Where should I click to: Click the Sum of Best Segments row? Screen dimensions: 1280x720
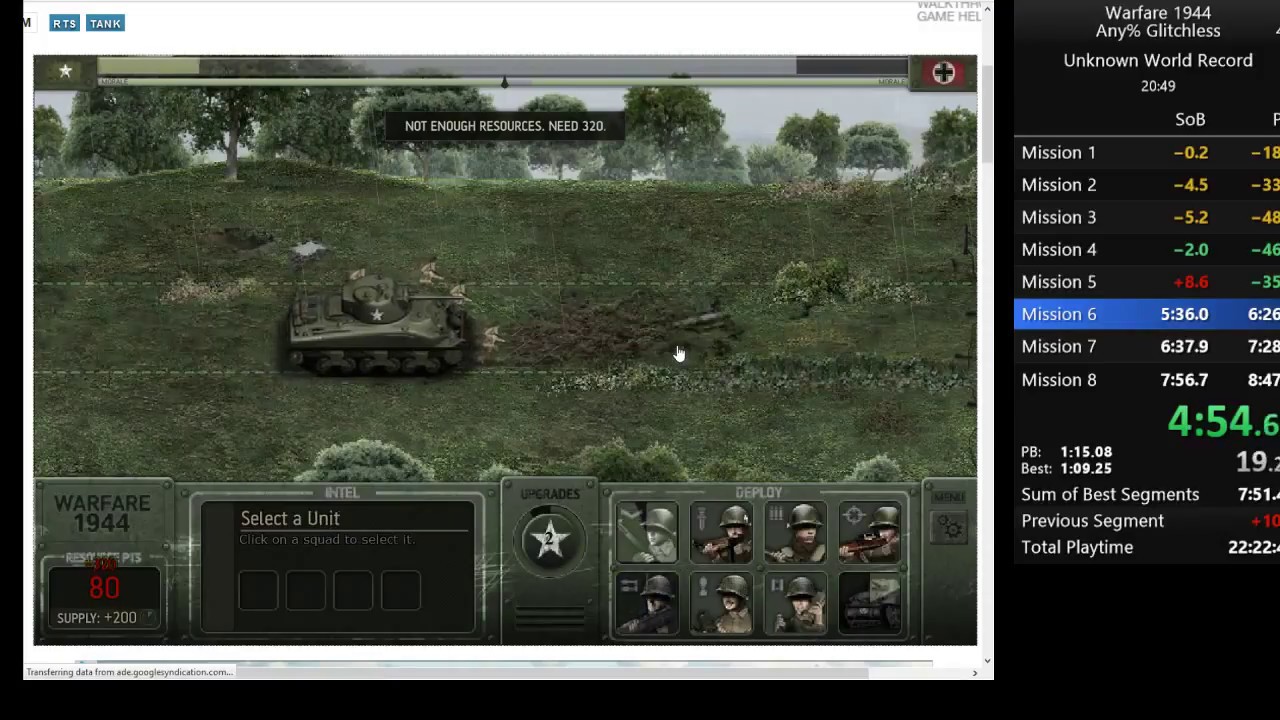pyautogui.click(x=1147, y=494)
